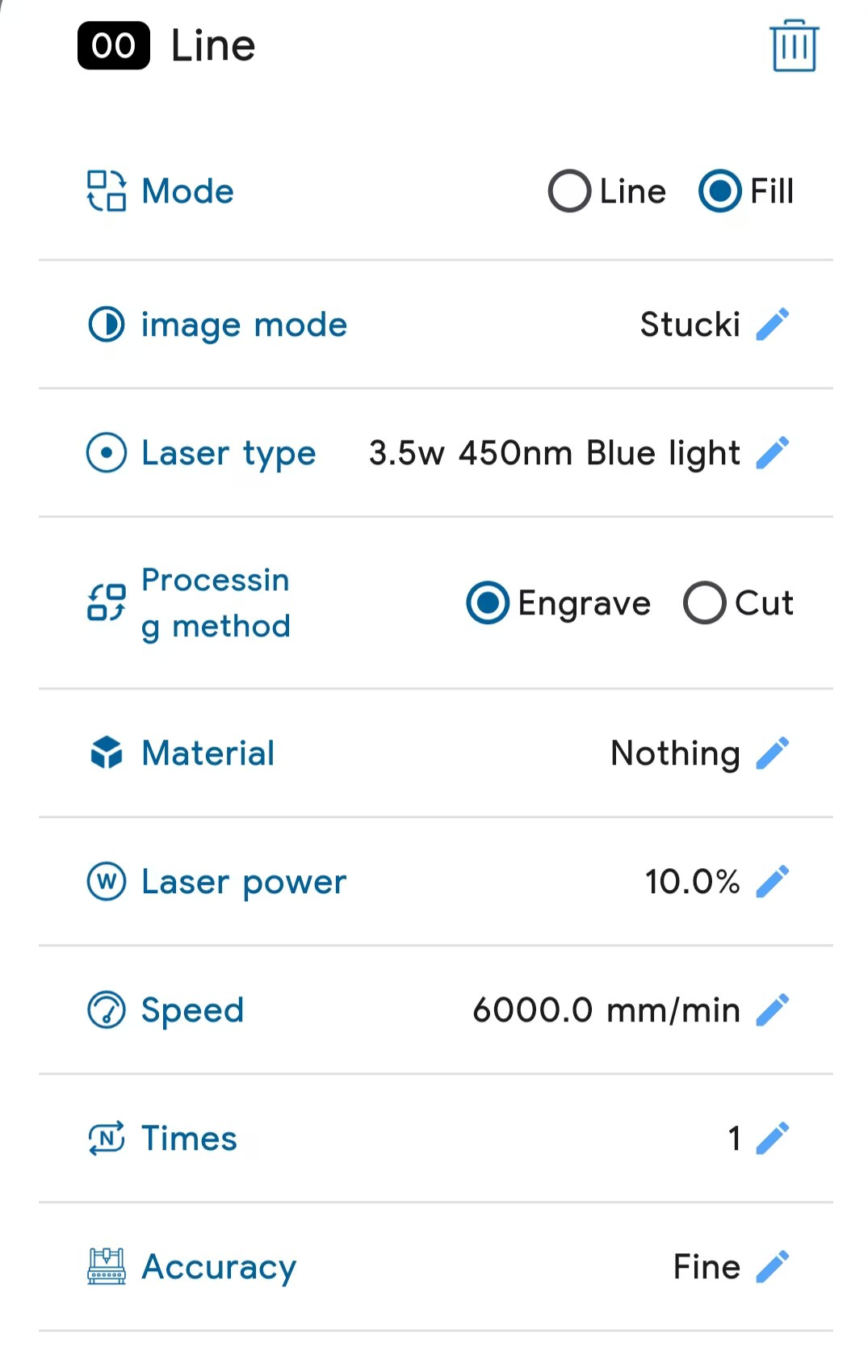Edit laser power using the pencil icon
Viewport: 868px width, 1372px height.
pos(773,882)
